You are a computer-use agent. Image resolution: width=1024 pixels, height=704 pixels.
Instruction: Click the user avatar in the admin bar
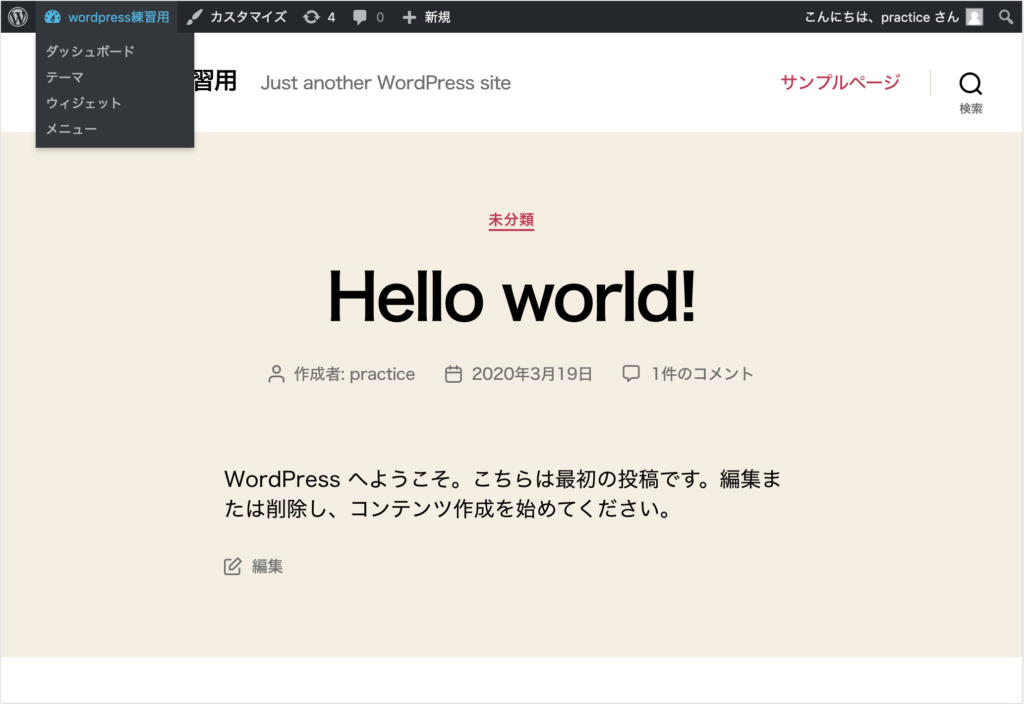tap(974, 17)
